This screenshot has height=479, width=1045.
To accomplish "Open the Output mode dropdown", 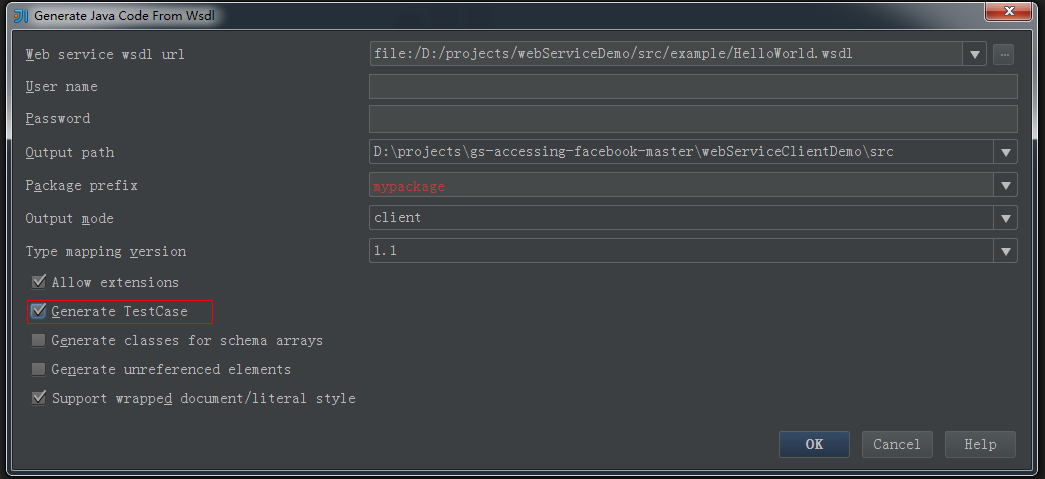I will coord(1005,218).
